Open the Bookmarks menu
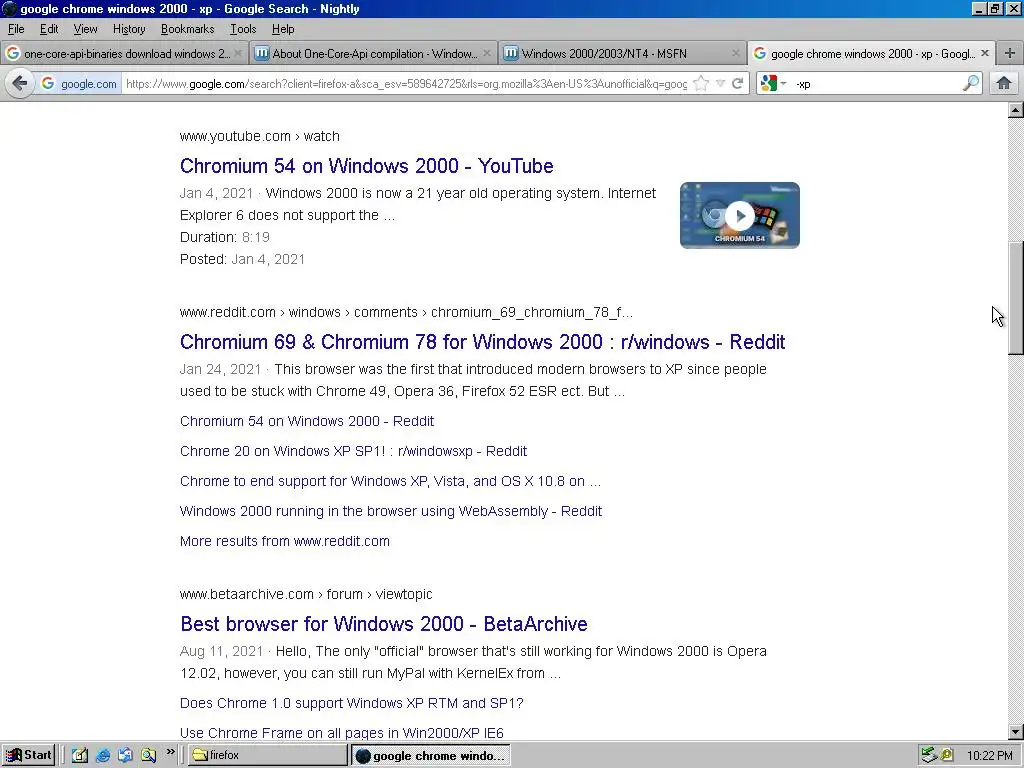The image size is (1024, 768). pyautogui.click(x=187, y=29)
